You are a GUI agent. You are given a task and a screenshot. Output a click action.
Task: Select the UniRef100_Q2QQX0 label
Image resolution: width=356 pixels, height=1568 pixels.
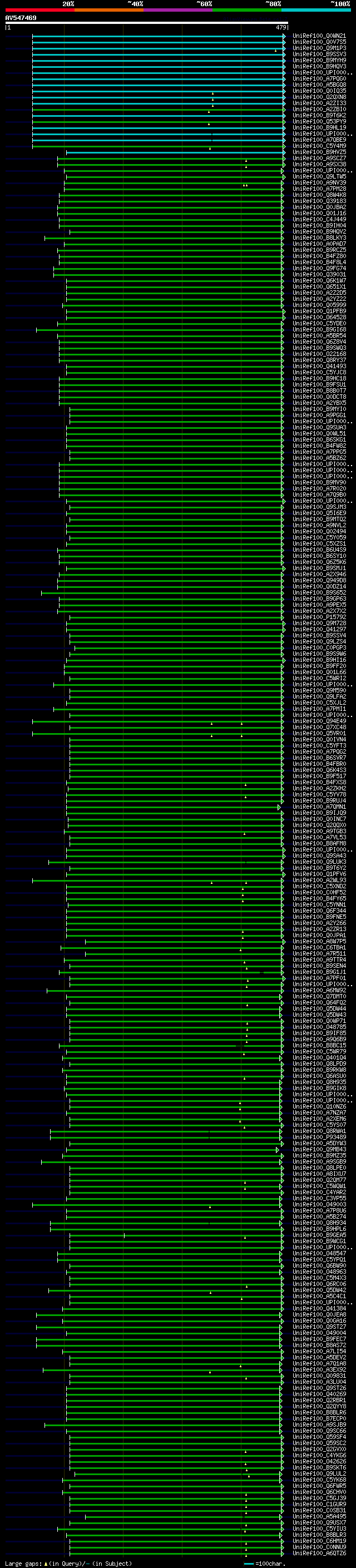319,825
